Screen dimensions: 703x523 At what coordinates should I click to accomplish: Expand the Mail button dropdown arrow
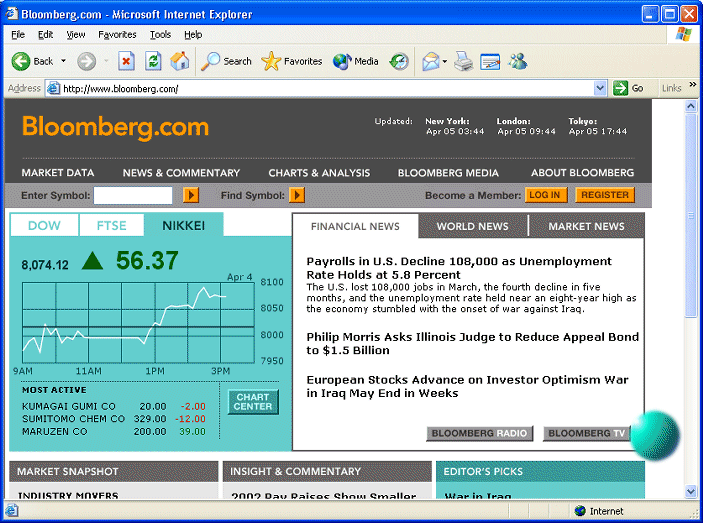(x=445, y=61)
